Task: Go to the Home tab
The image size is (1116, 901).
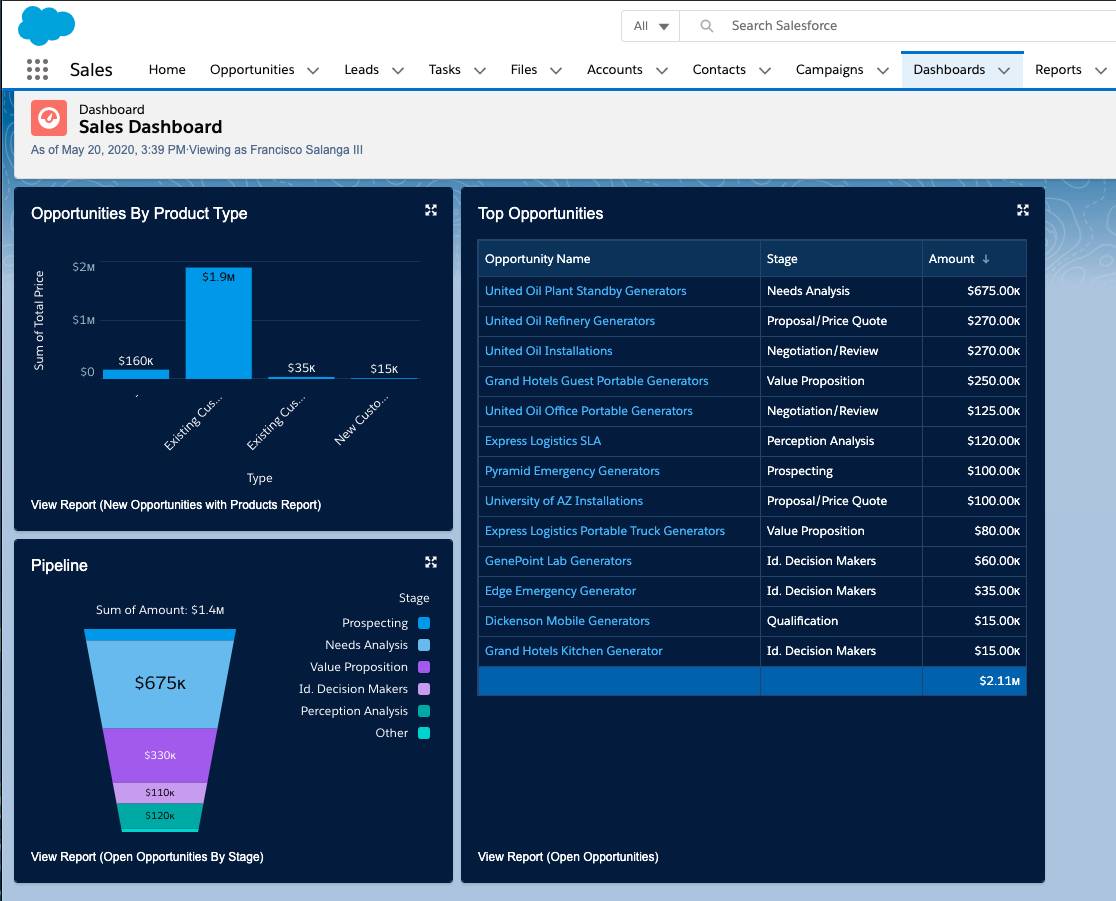Action: [167, 70]
